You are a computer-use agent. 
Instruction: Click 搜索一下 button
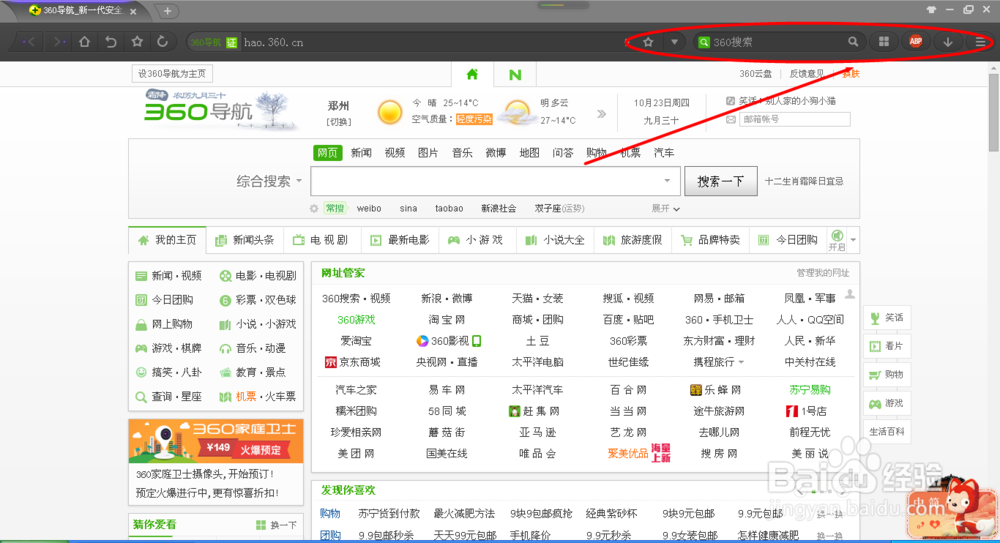click(x=721, y=181)
